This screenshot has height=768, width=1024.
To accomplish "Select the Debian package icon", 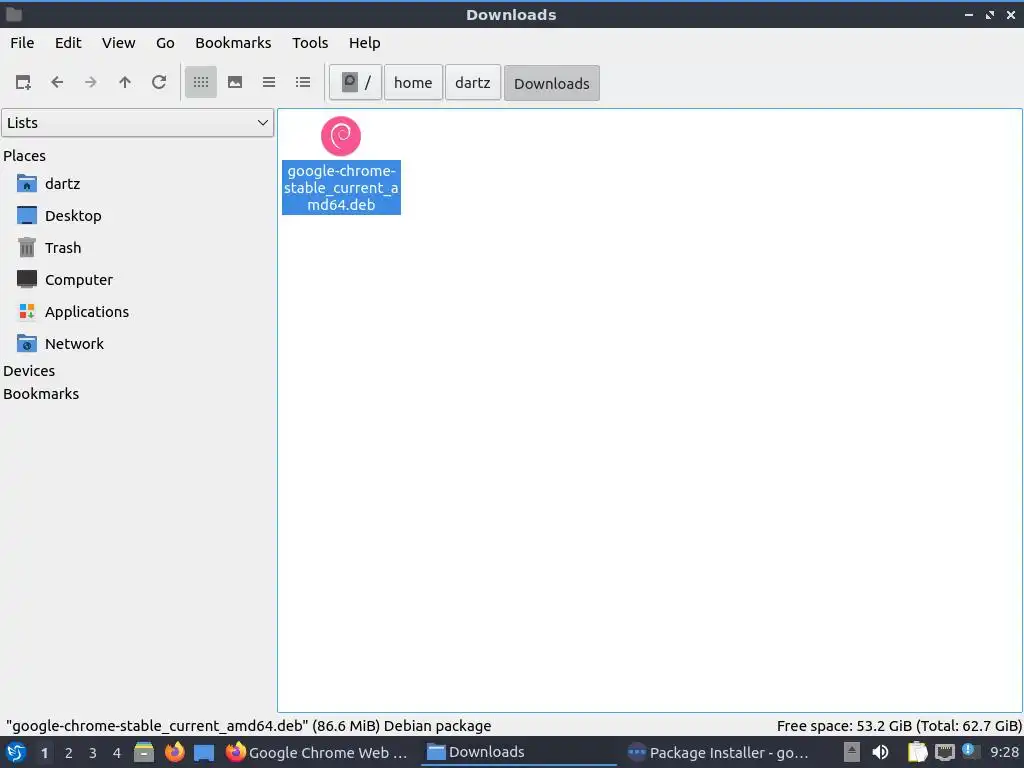I will (x=341, y=136).
